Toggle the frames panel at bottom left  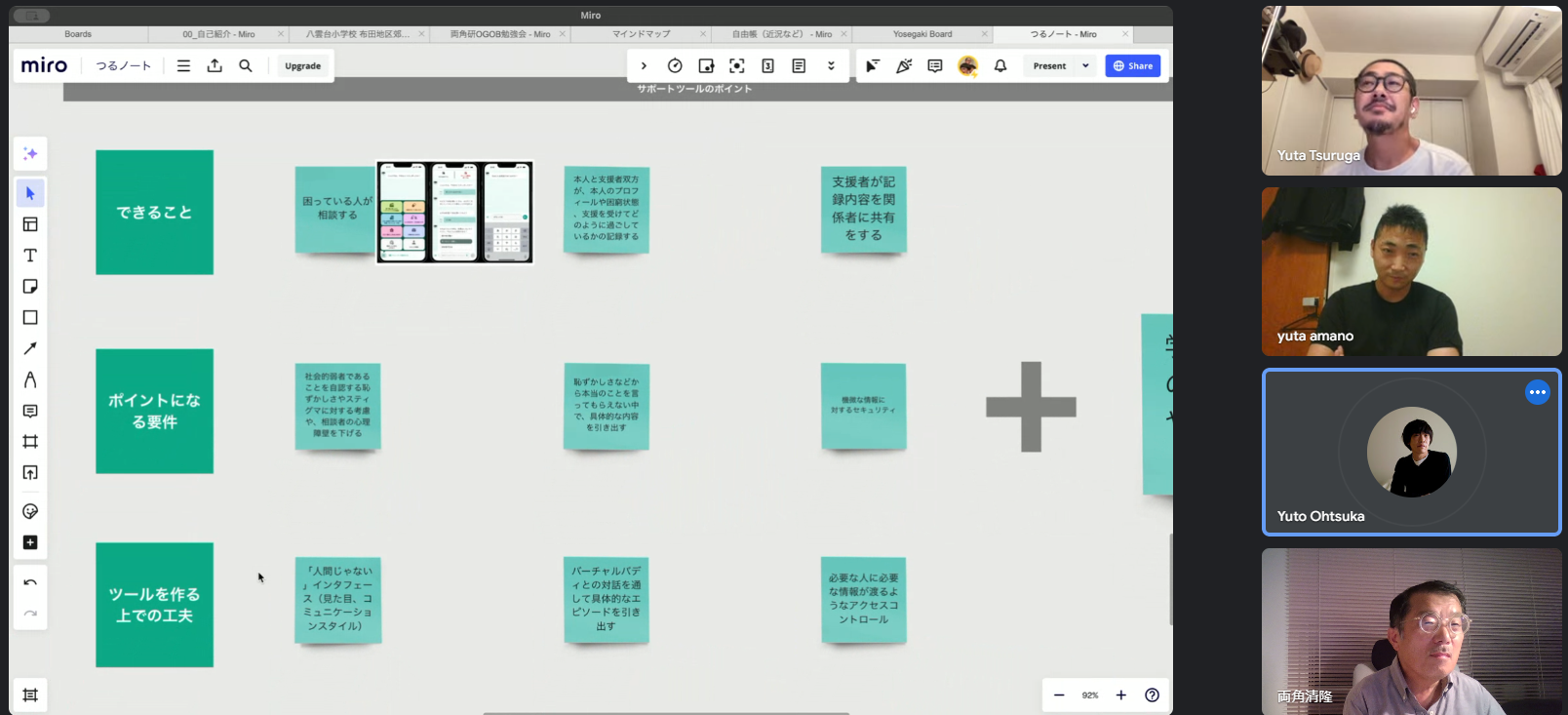click(30, 695)
